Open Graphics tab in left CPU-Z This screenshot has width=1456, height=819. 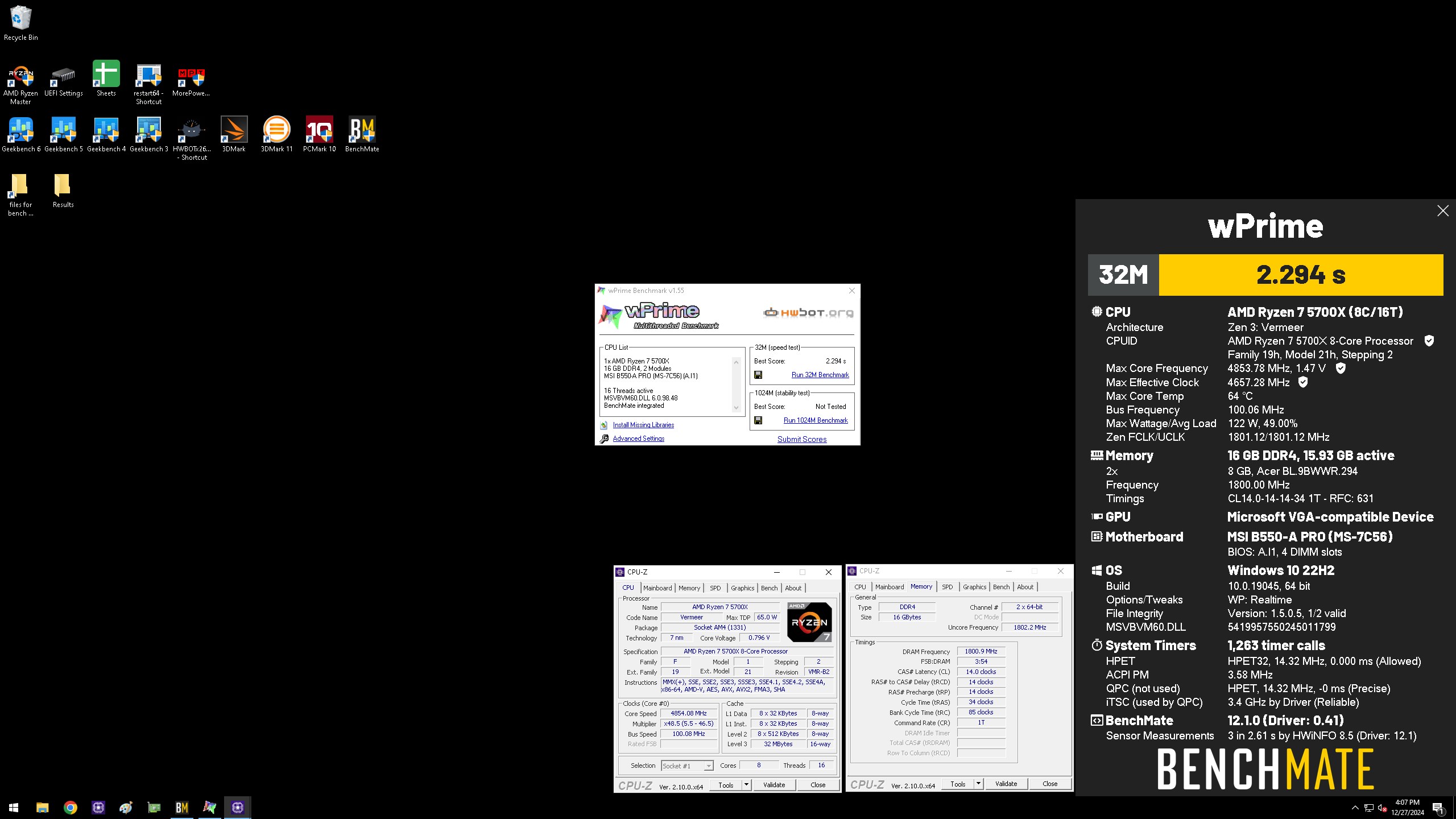[x=742, y=588]
